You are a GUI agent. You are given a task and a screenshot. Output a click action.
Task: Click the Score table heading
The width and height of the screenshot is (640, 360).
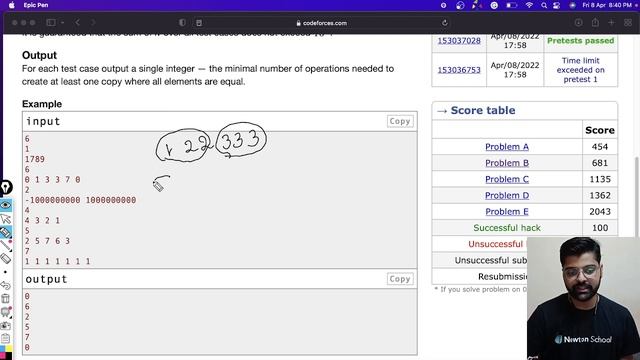(482, 110)
